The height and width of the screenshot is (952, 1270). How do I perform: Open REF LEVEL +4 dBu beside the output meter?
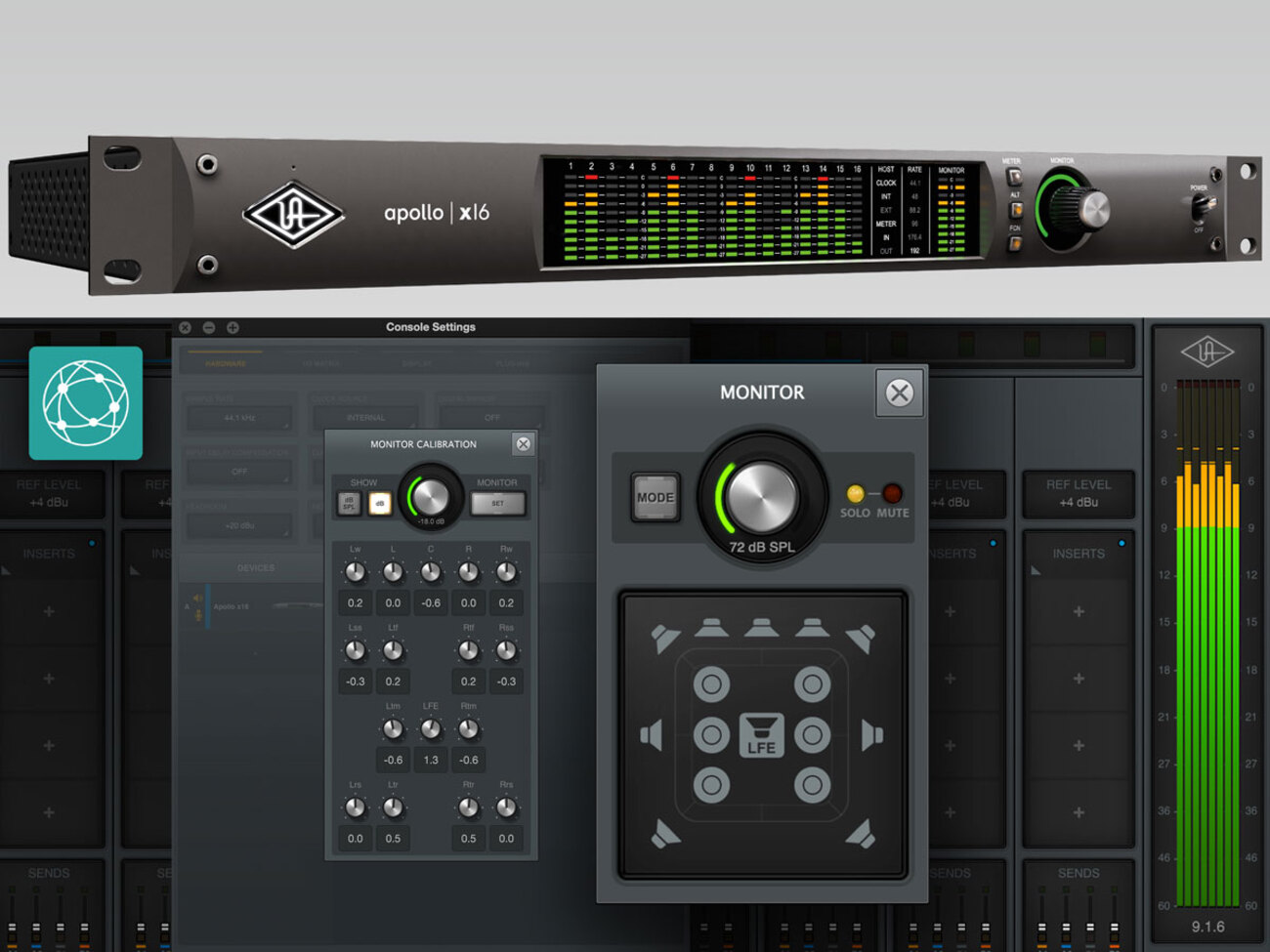[x=1079, y=494]
